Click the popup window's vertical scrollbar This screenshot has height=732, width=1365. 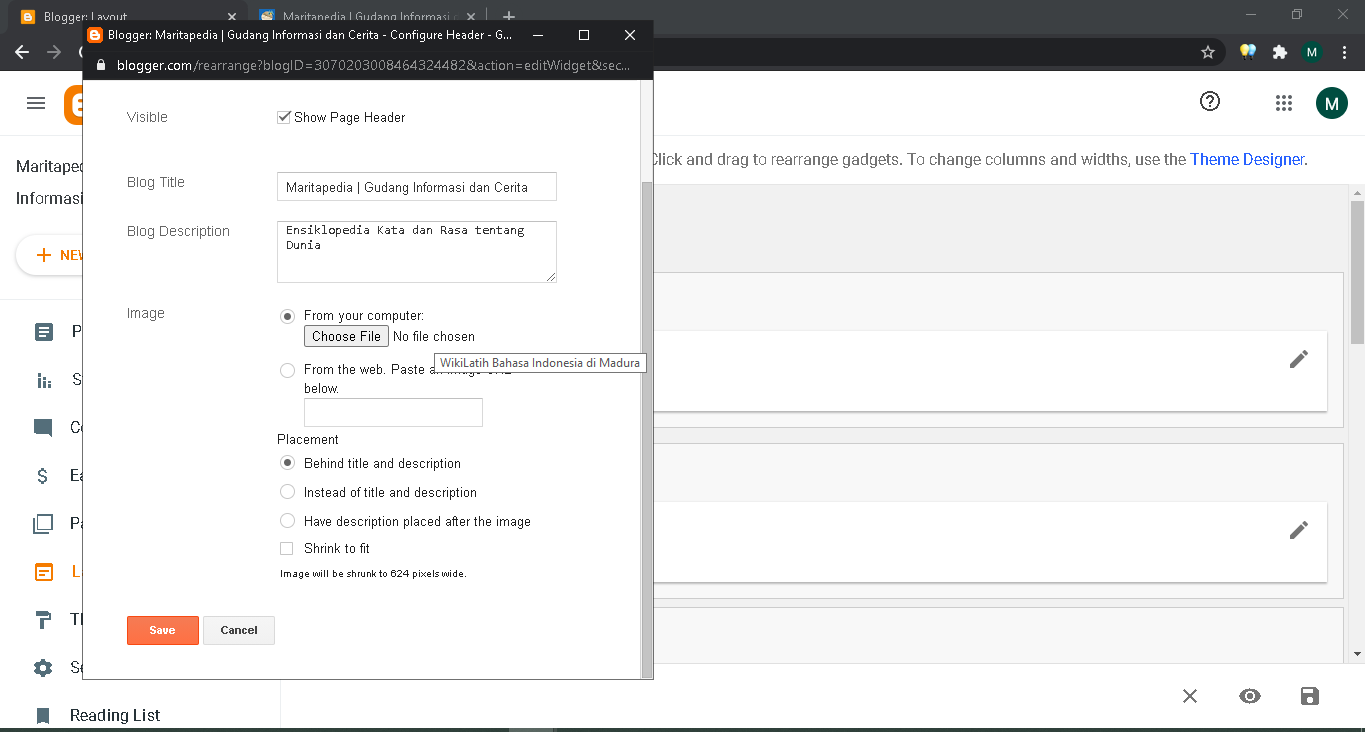click(x=647, y=430)
